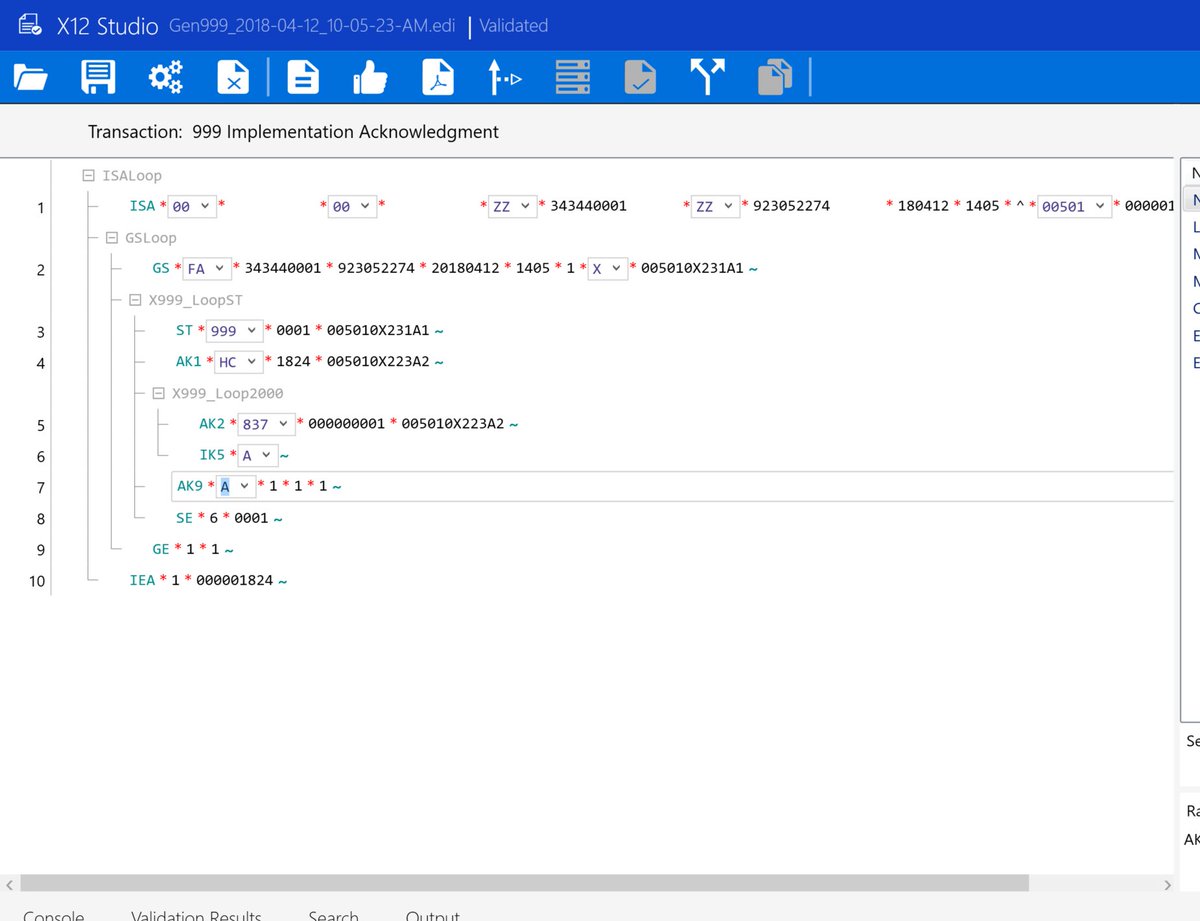Open the second ISA 00 dropdown

[x=352, y=207]
